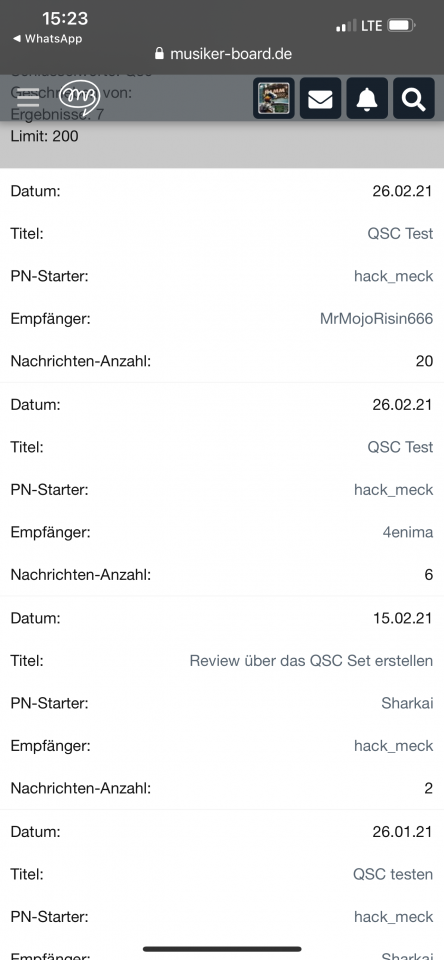This screenshot has width=444, height=960.
Task: Return to WhatsApp via back arrow
Action: (x=47, y=39)
